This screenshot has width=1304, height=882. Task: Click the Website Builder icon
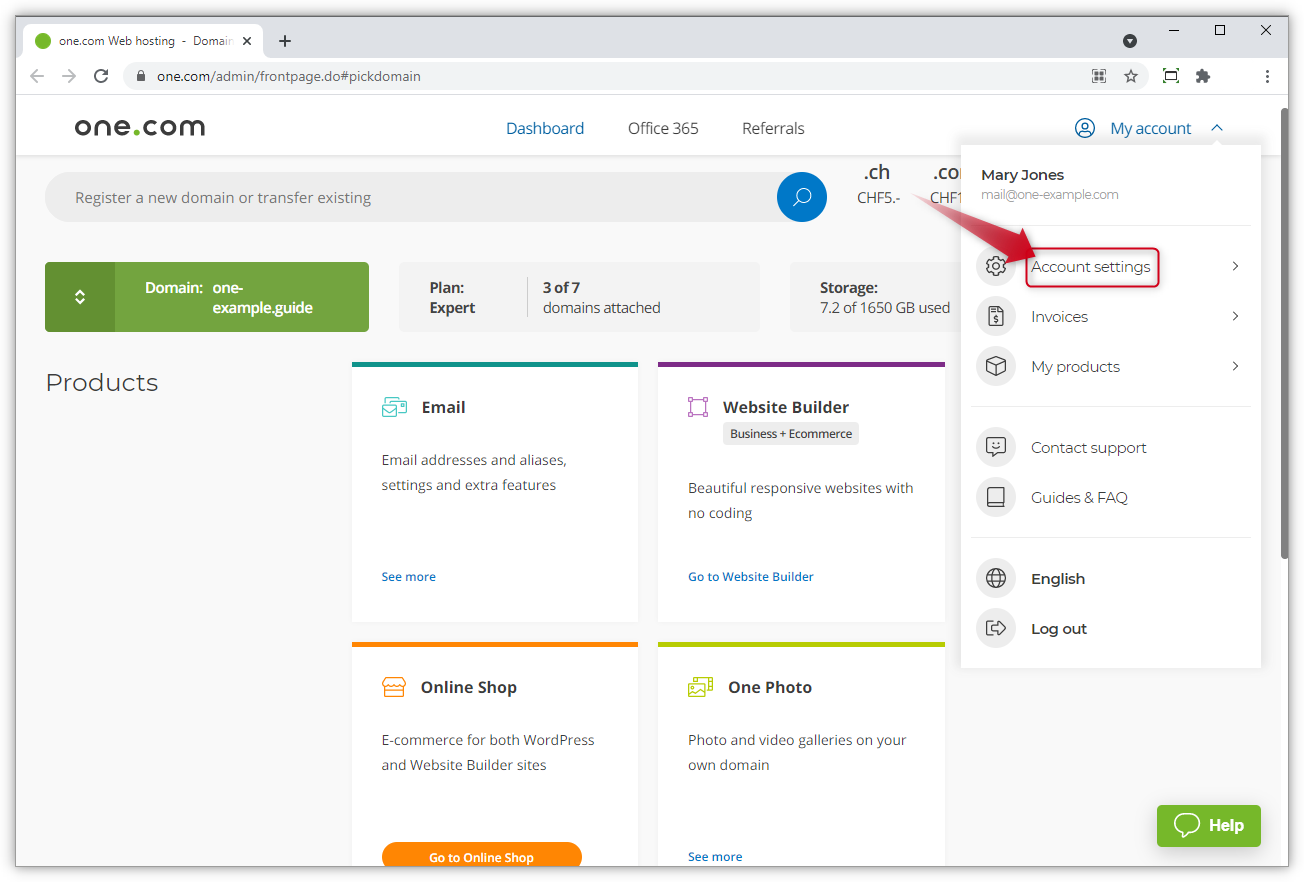(x=700, y=406)
